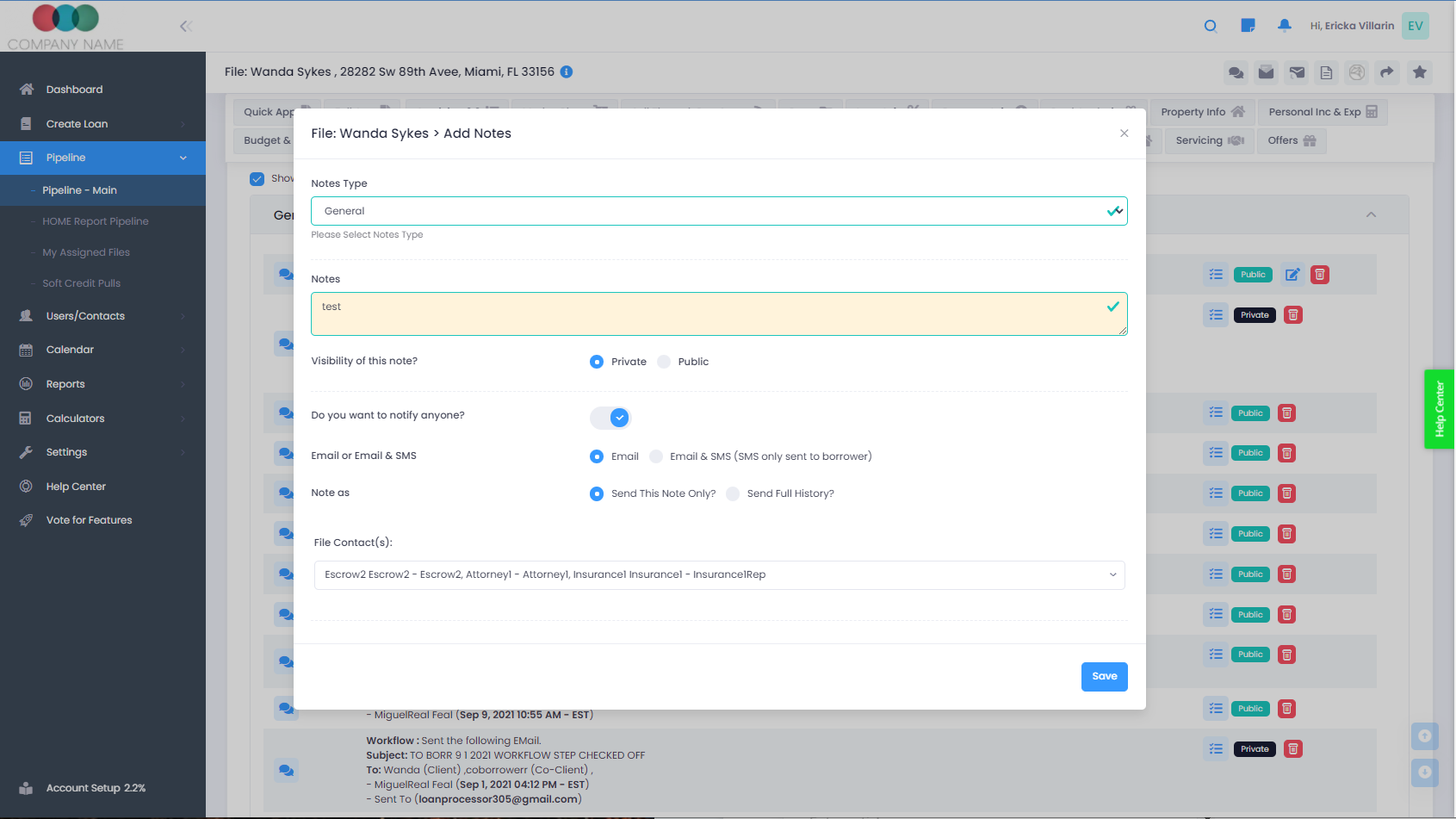
Task: Click the sticky note icon in top bar
Action: 1248,26
